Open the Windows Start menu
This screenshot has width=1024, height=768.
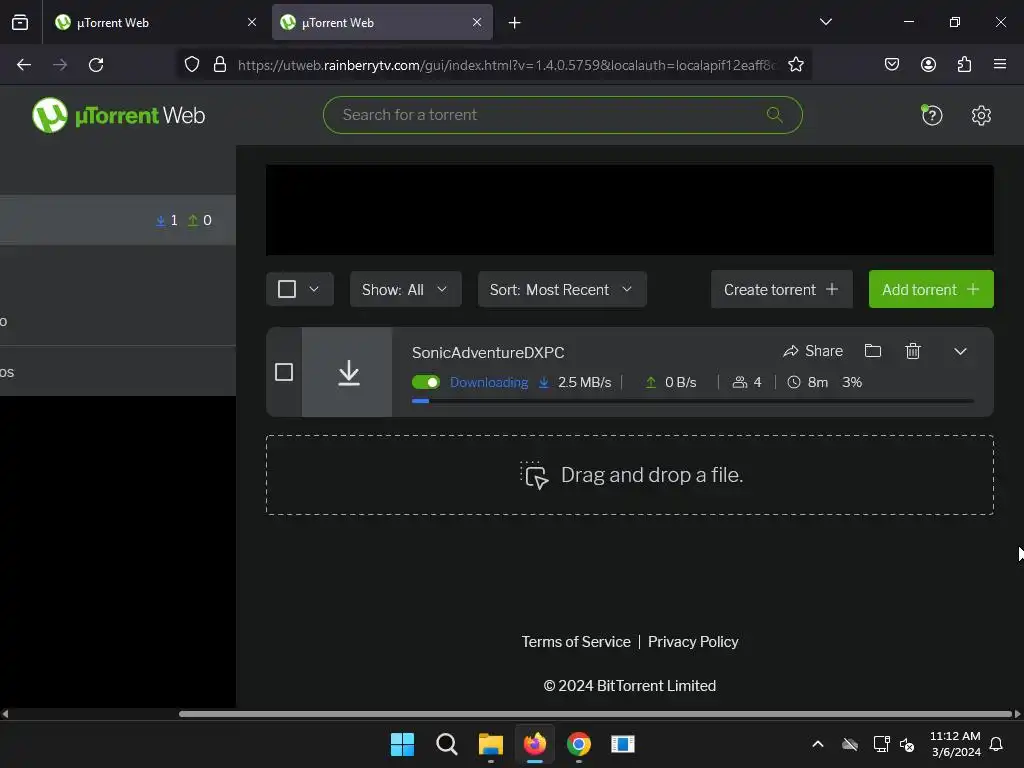pos(402,744)
